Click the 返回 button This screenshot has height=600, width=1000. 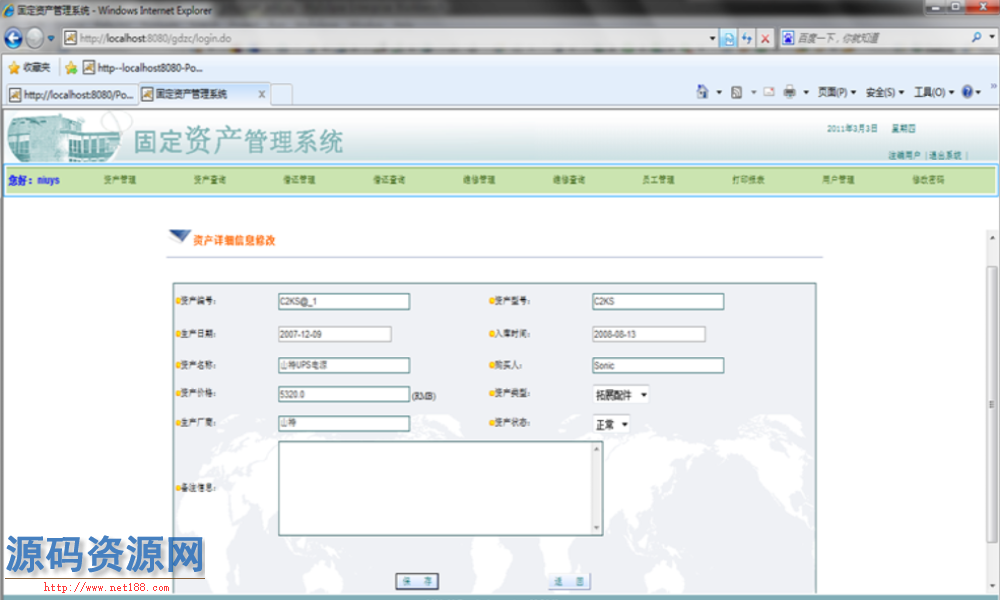coord(569,581)
